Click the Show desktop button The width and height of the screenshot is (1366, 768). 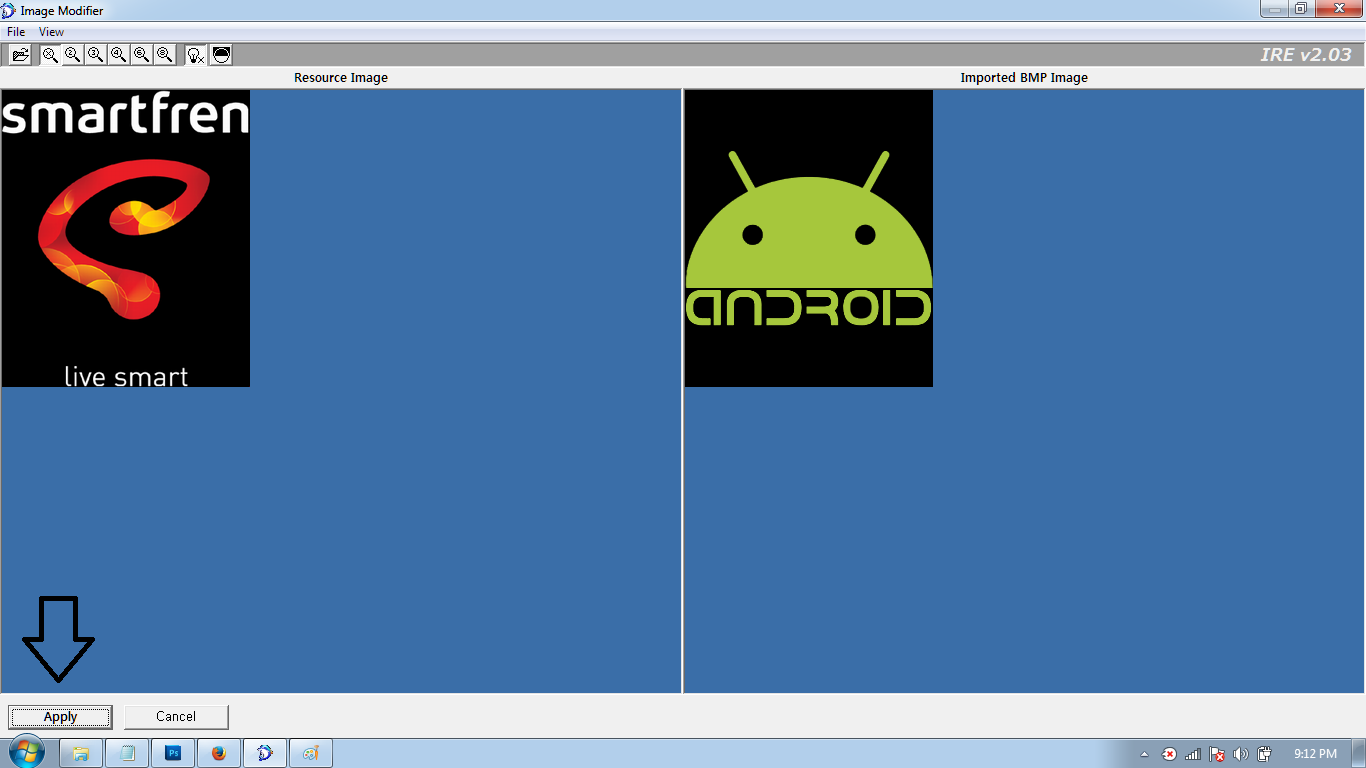coord(1359,754)
